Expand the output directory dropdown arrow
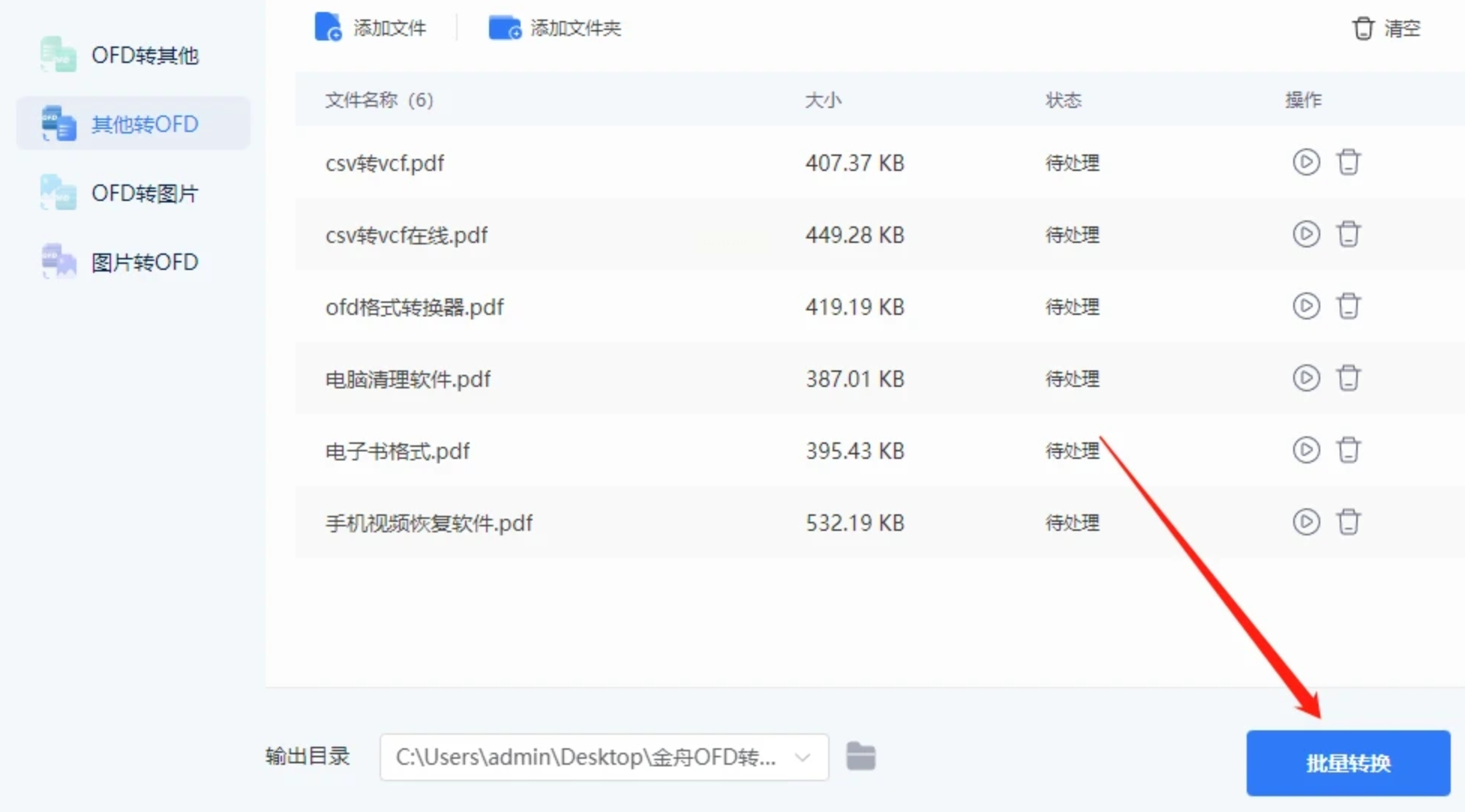The height and width of the screenshot is (812, 1465). click(803, 757)
